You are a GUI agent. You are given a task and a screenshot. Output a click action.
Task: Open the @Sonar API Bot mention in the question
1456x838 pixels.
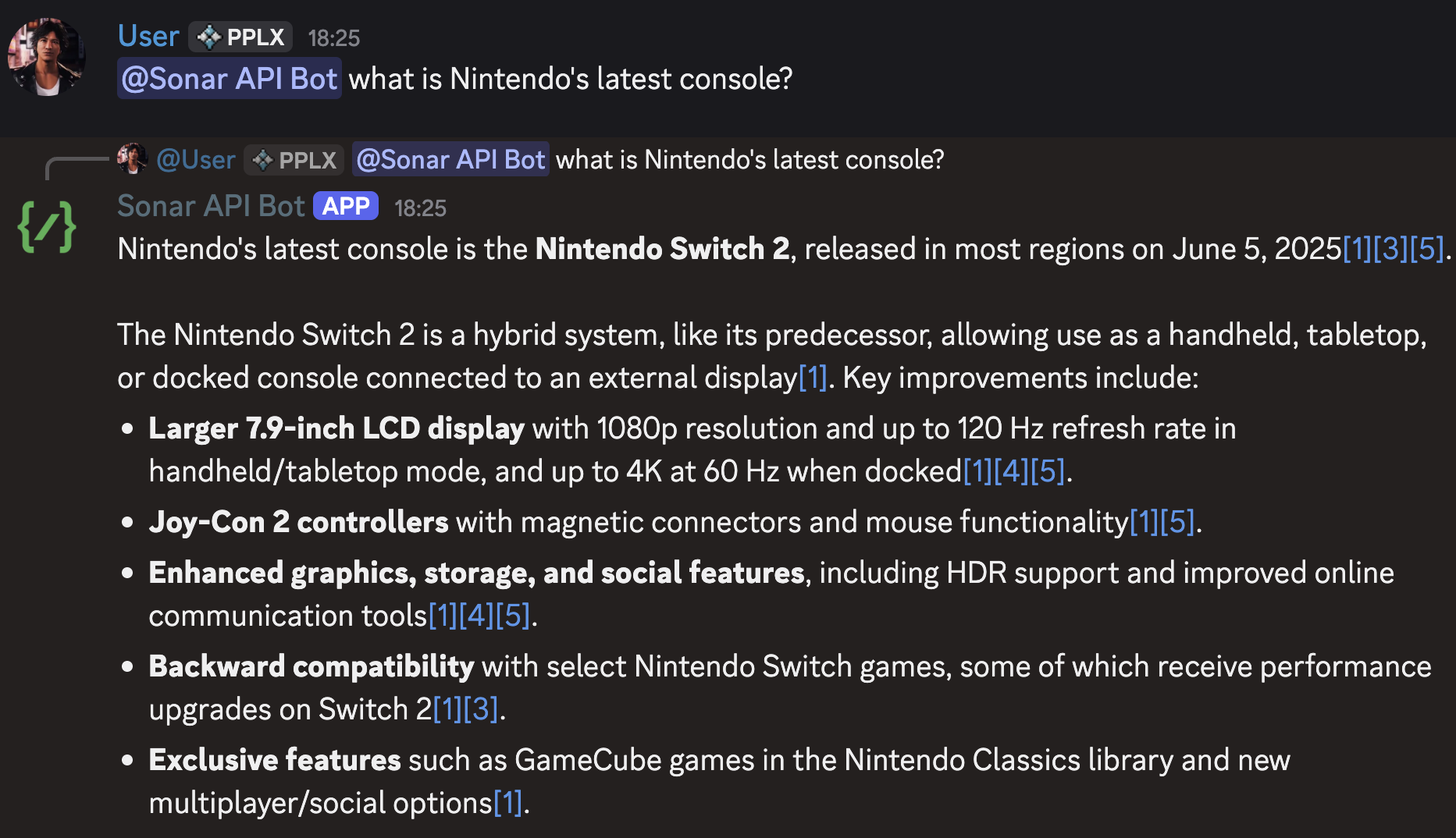point(229,78)
